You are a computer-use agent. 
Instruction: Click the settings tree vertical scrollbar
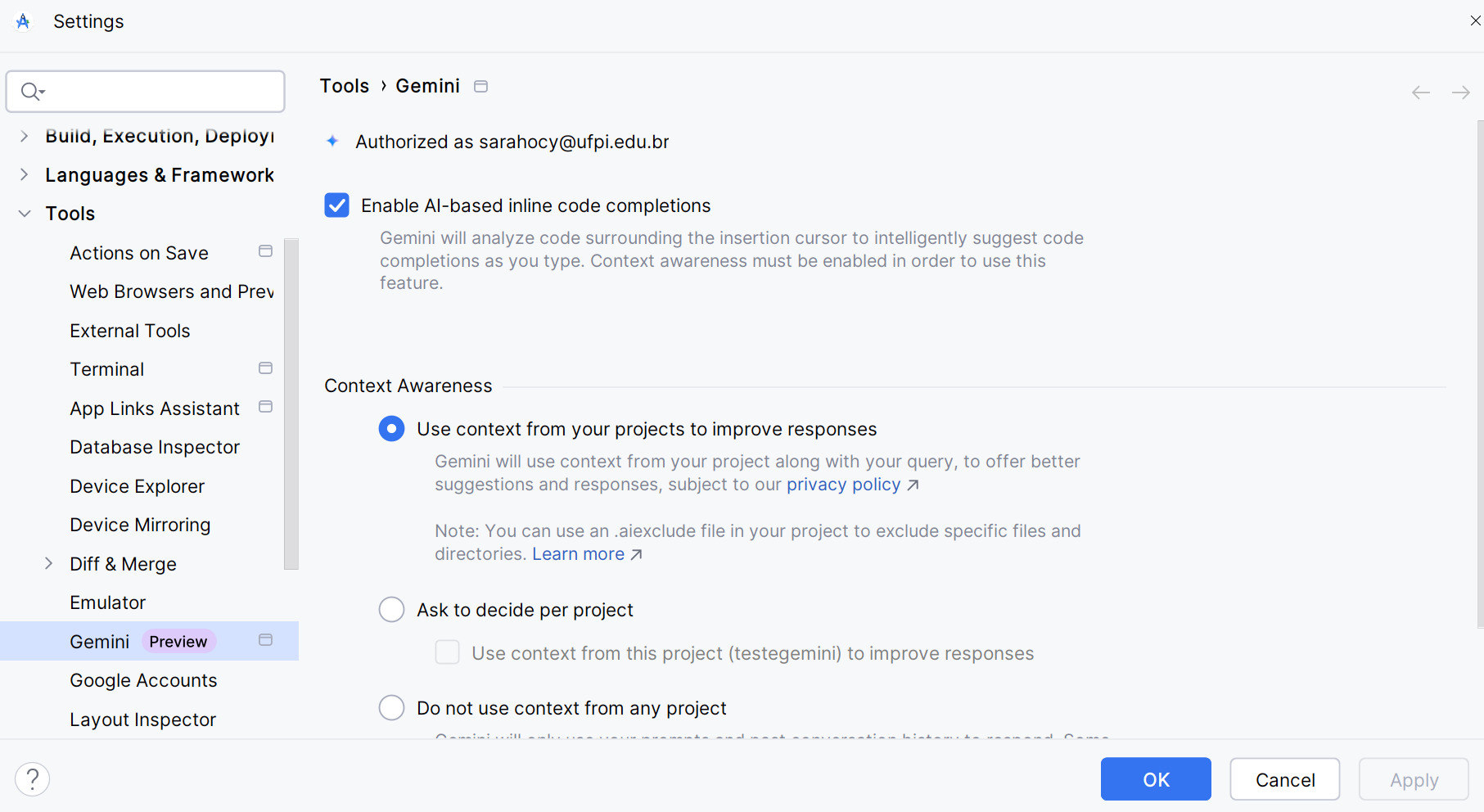(291, 404)
